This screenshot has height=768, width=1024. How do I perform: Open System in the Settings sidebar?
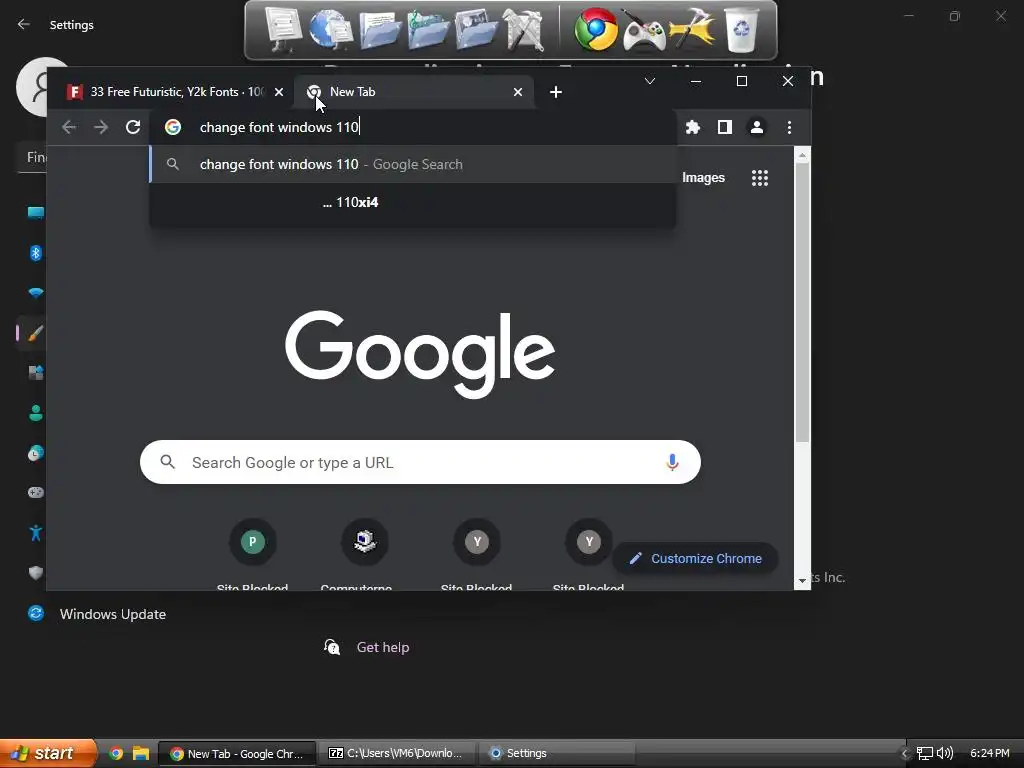tap(35, 212)
